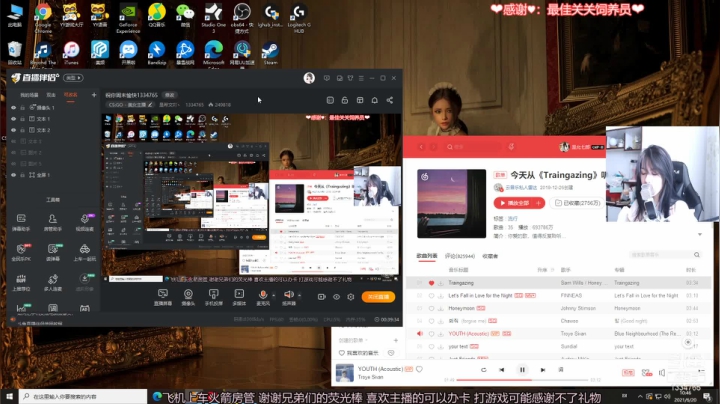
Task: Click the listen-together icon in the music player bar
Action: 647,373
